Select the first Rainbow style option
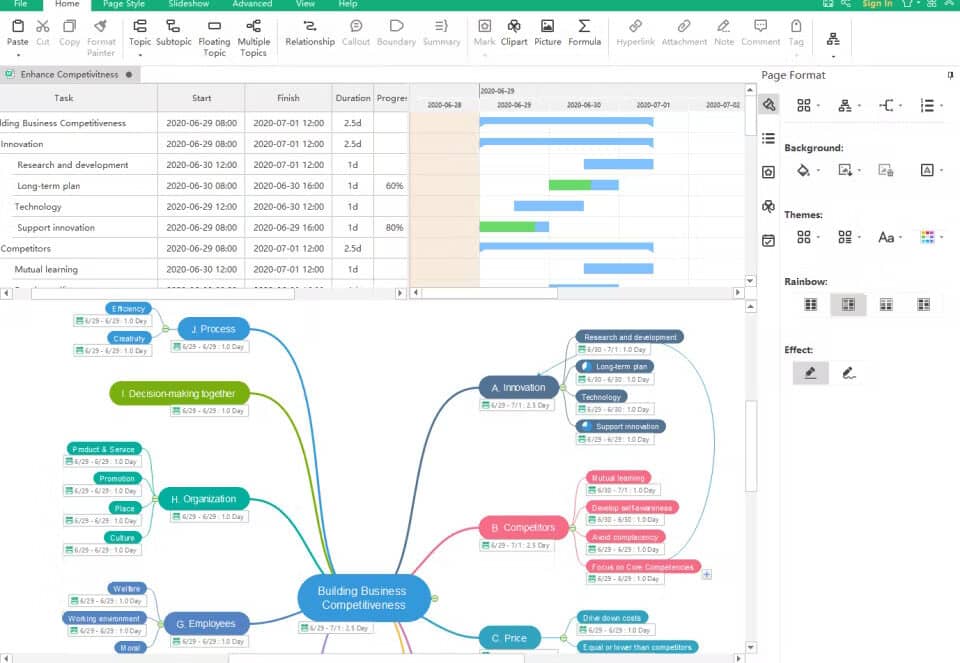This screenshot has height=663, width=960. pyautogui.click(x=811, y=304)
